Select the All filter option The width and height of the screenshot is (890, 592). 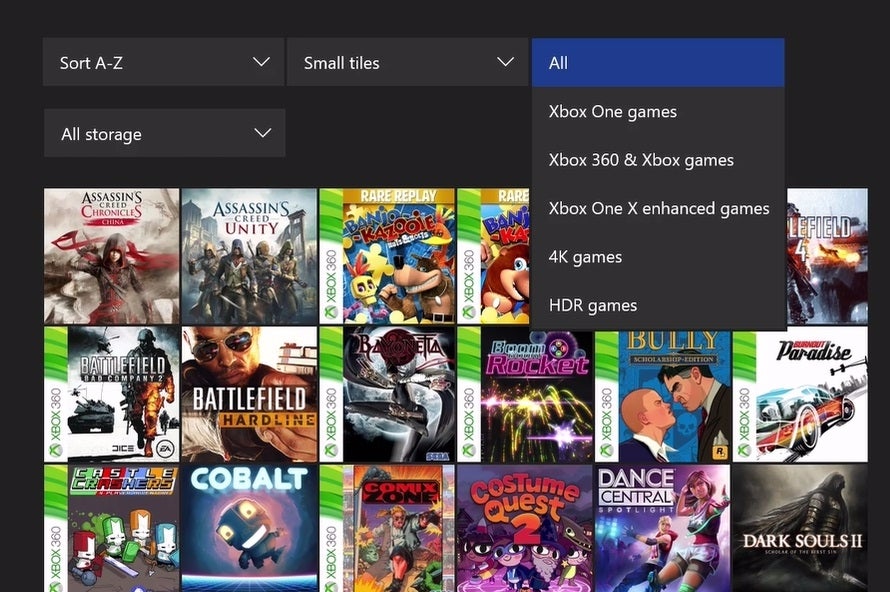pyautogui.click(x=658, y=62)
